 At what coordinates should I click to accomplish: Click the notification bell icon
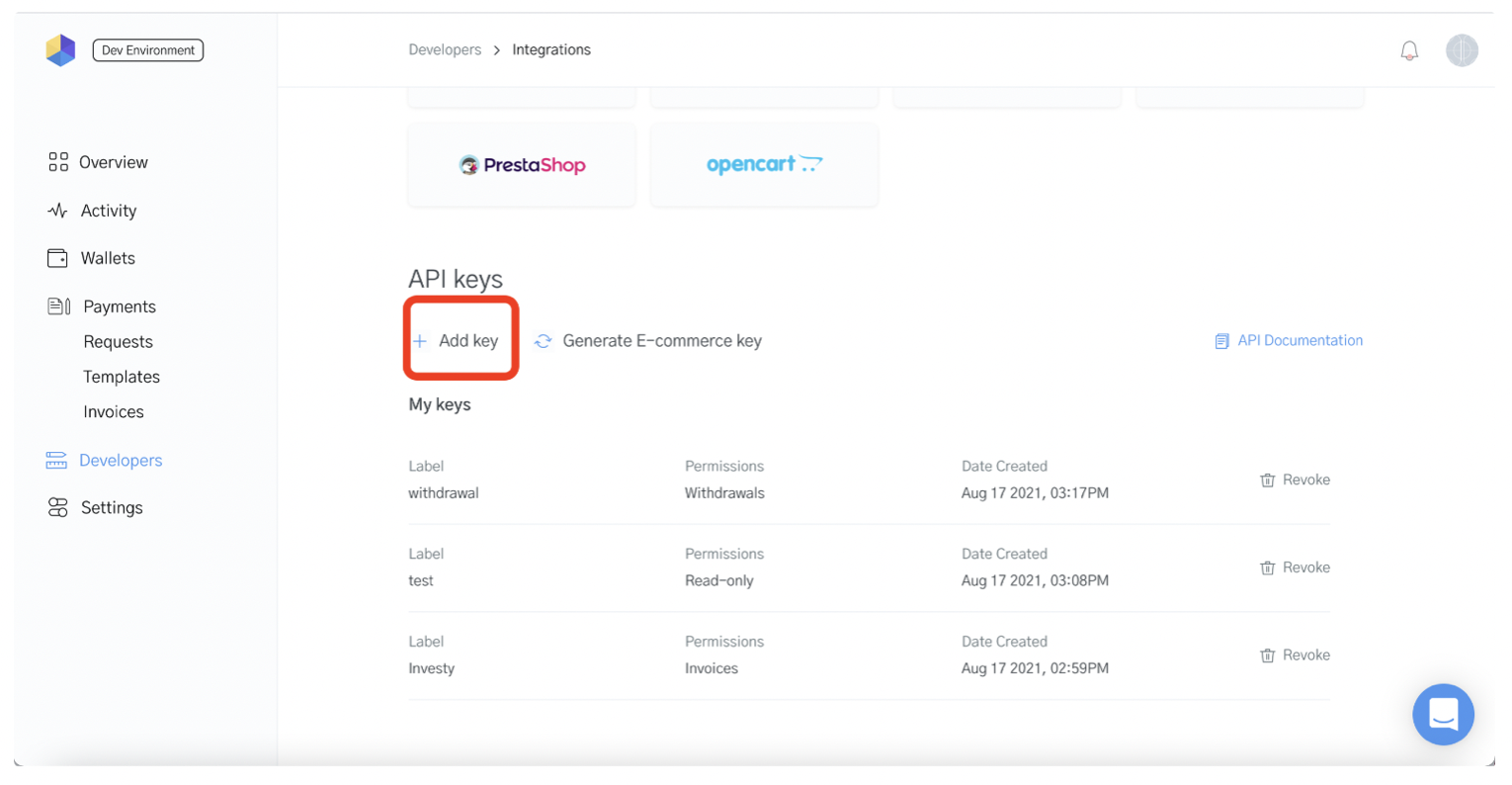pos(1408,50)
